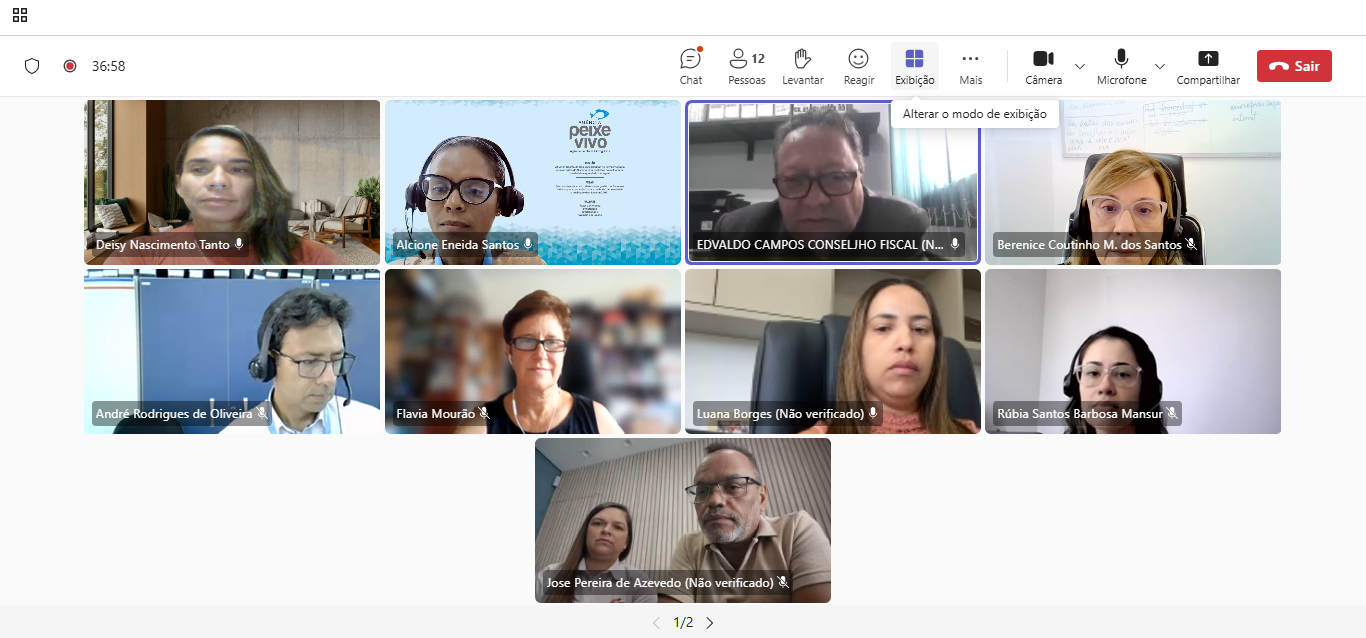
Task: Open the Chat panel
Action: [690, 66]
